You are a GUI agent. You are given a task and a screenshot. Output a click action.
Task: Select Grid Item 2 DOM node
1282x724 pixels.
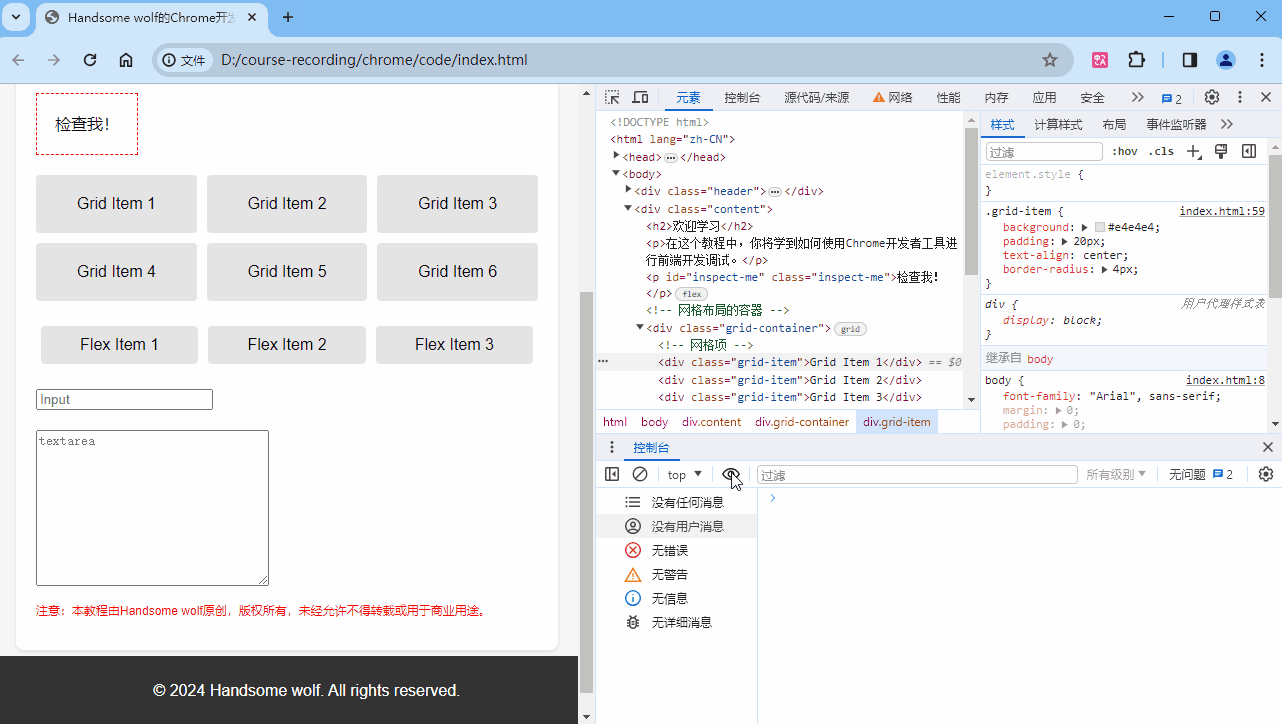[789, 380]
